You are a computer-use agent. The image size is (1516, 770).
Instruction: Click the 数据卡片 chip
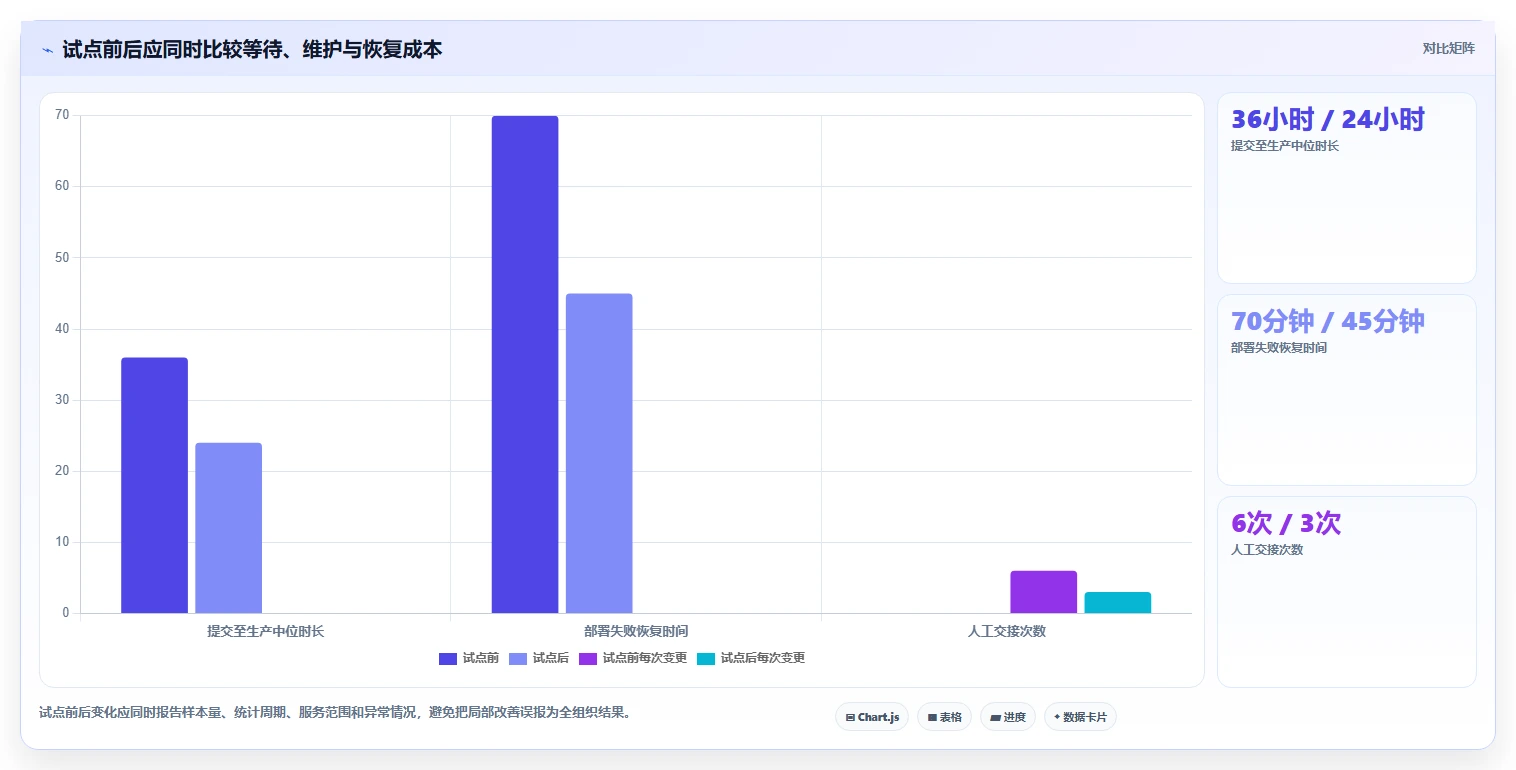(x=1080, y=717)
